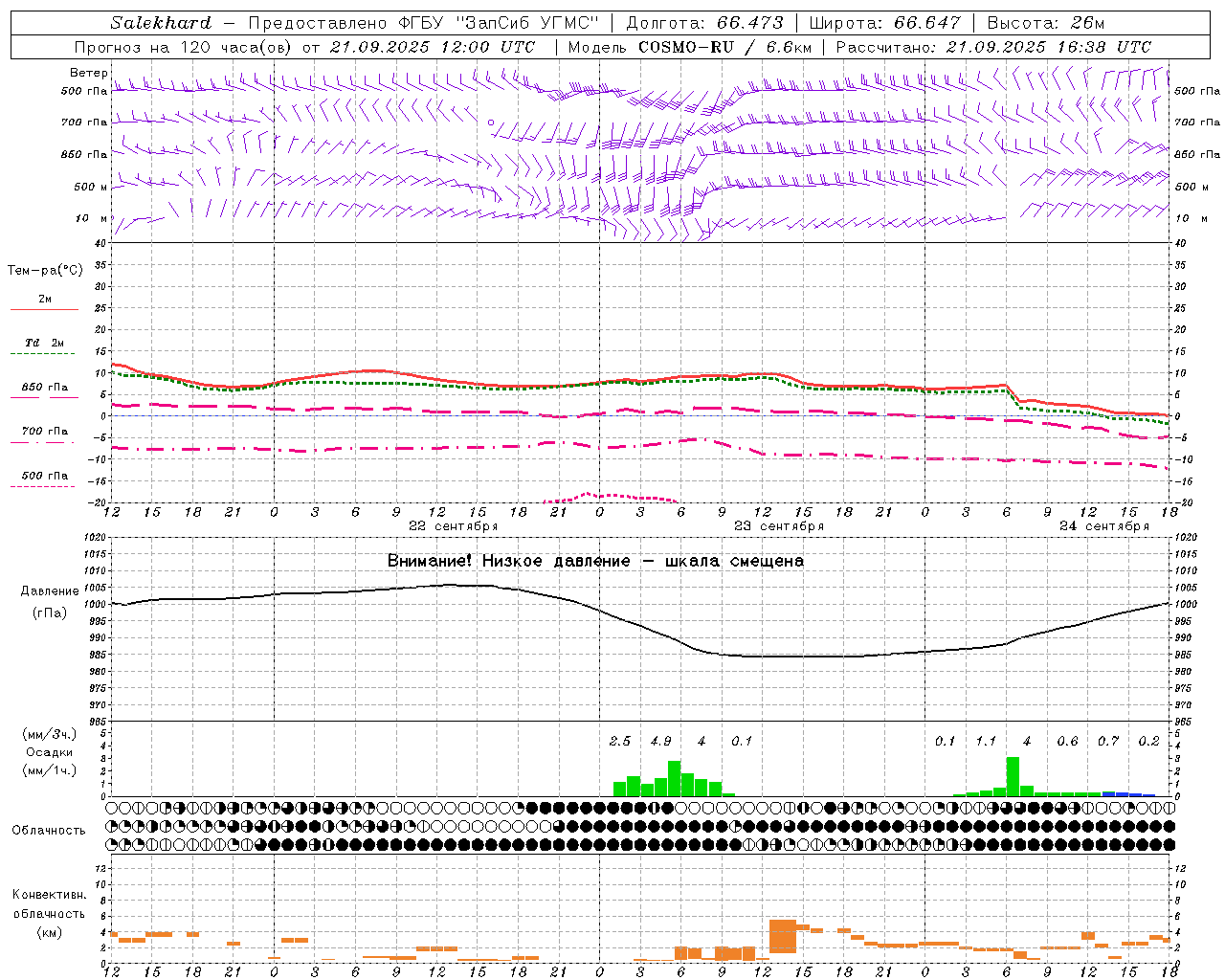Screen dimensions: 1225x980
Task: Click the 'Осадки' precipitation label
Action: tap(50, 752)
